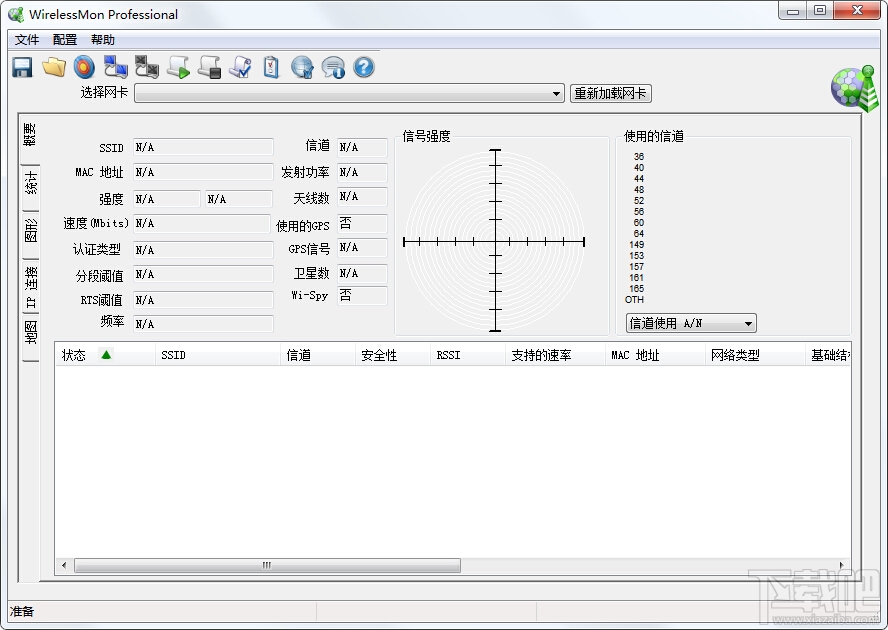Click the Wi-Spy value field
This screenshot has height=630, width=888.
pyautogui.click(x=362, y=296)
